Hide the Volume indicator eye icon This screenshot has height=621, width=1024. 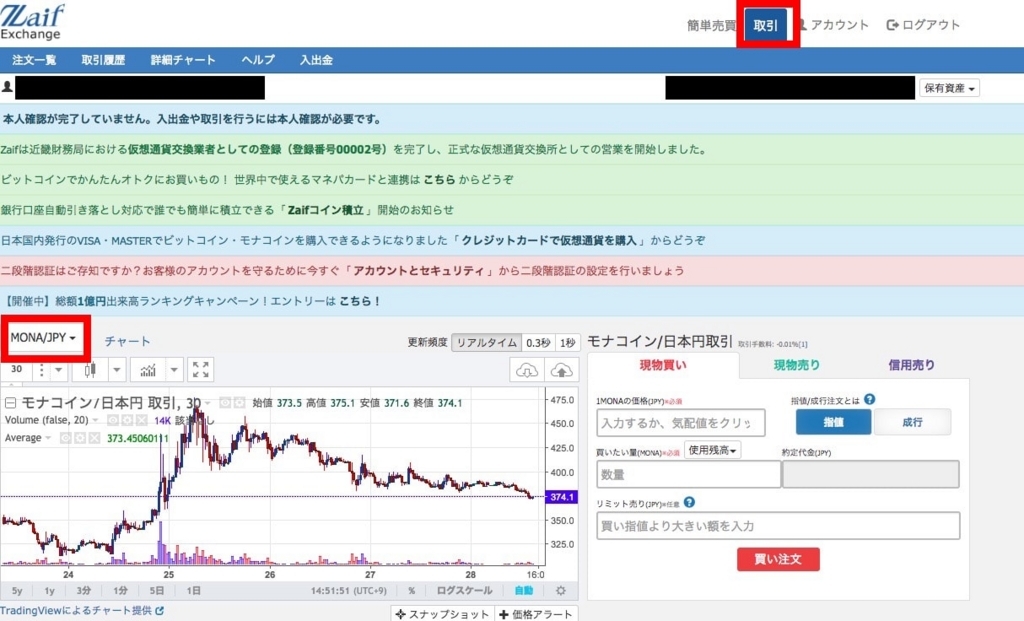point(113,420)
